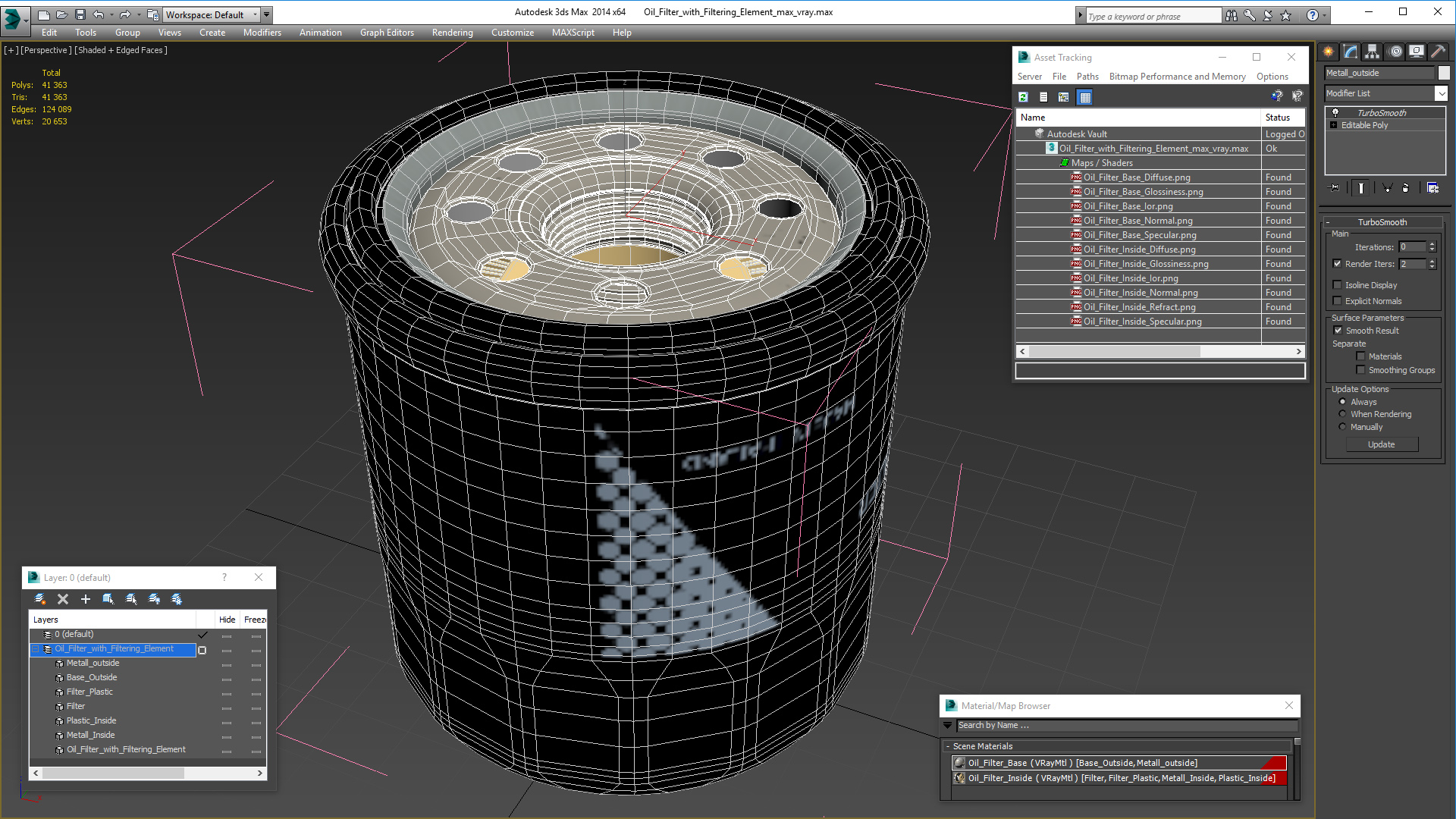Enable Isoline Display checkbox
Screen dimensions: 1456x819
pos(1337,285)
